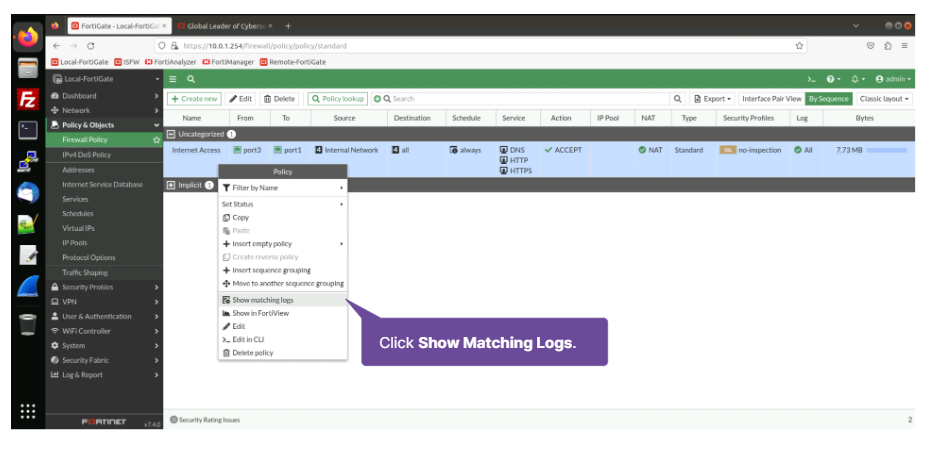The image size is (926, 459).
Task: Choose Copy in context menu
Action: pyautogui.click(x=282, y=217)
